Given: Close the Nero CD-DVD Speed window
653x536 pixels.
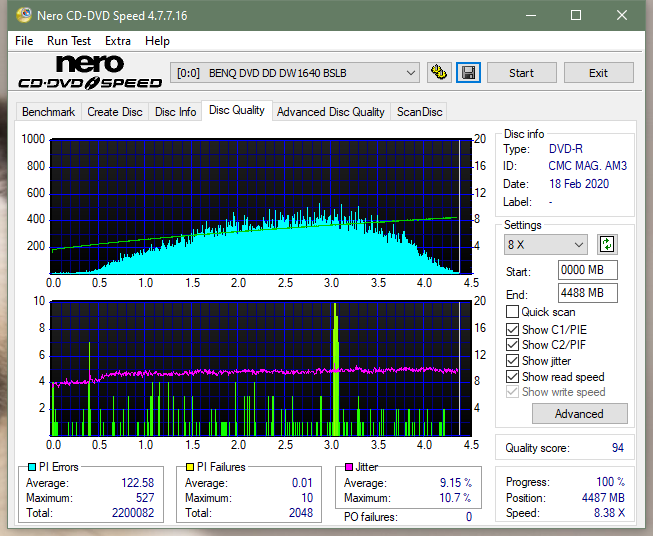Looking at the screenshot, I should [622, 15].
